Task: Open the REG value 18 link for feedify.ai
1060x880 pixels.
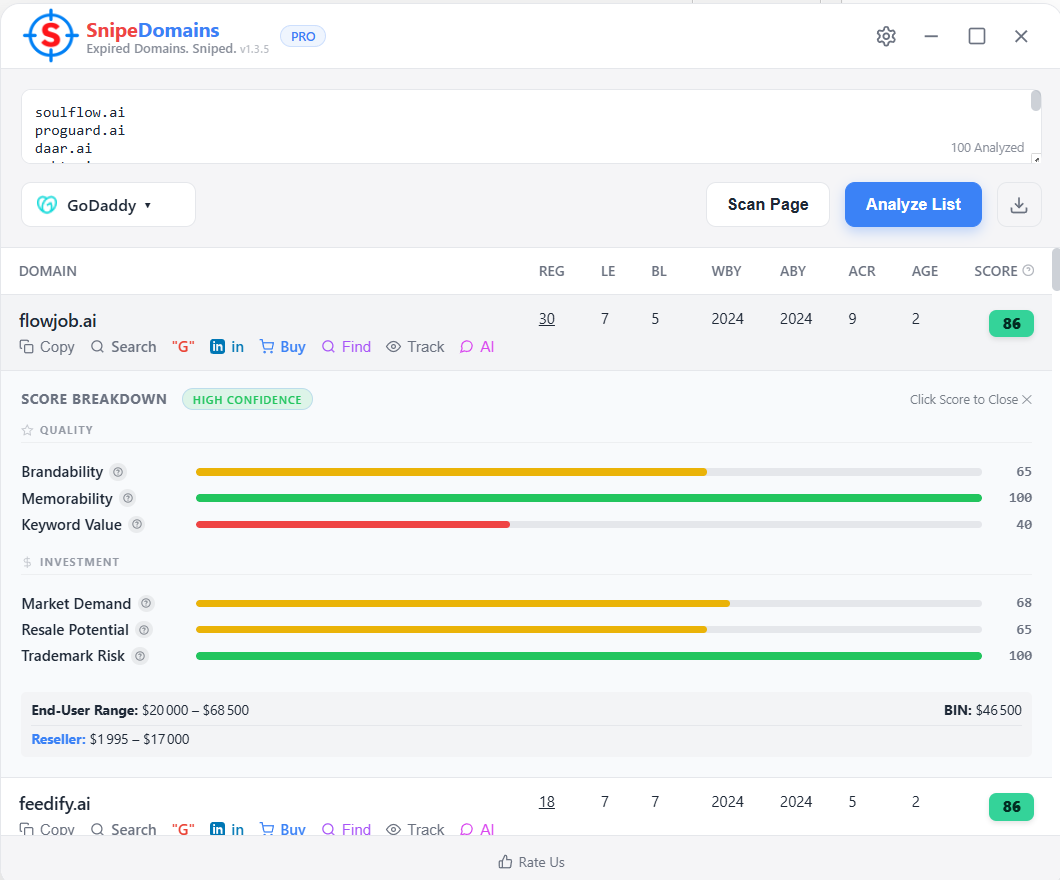Action: point(547,802)
